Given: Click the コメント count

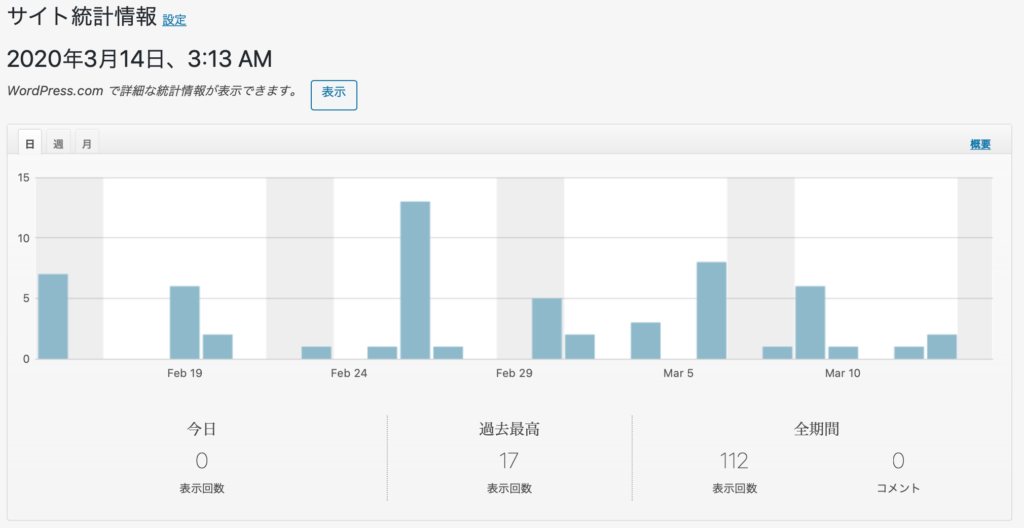Looking at the screenshot, I should tap(897, 461).
